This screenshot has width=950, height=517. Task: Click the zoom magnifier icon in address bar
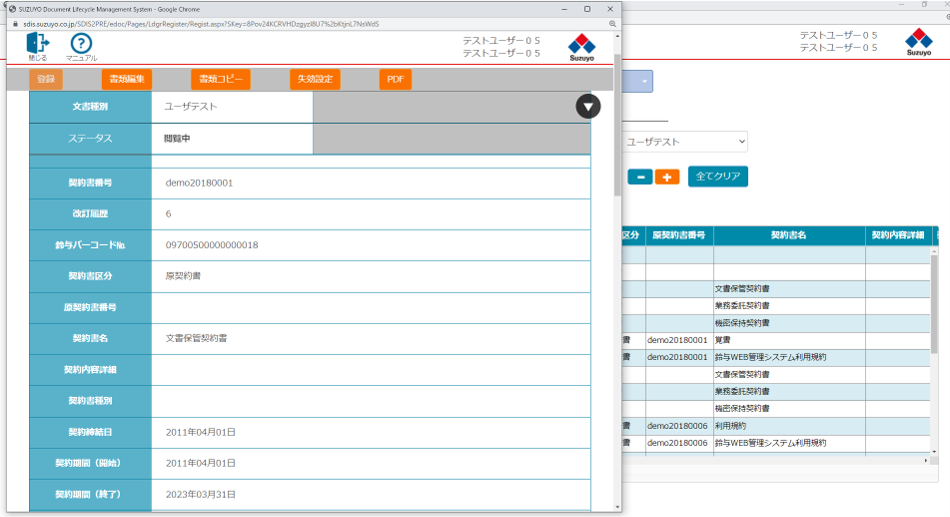click(612, 22)
